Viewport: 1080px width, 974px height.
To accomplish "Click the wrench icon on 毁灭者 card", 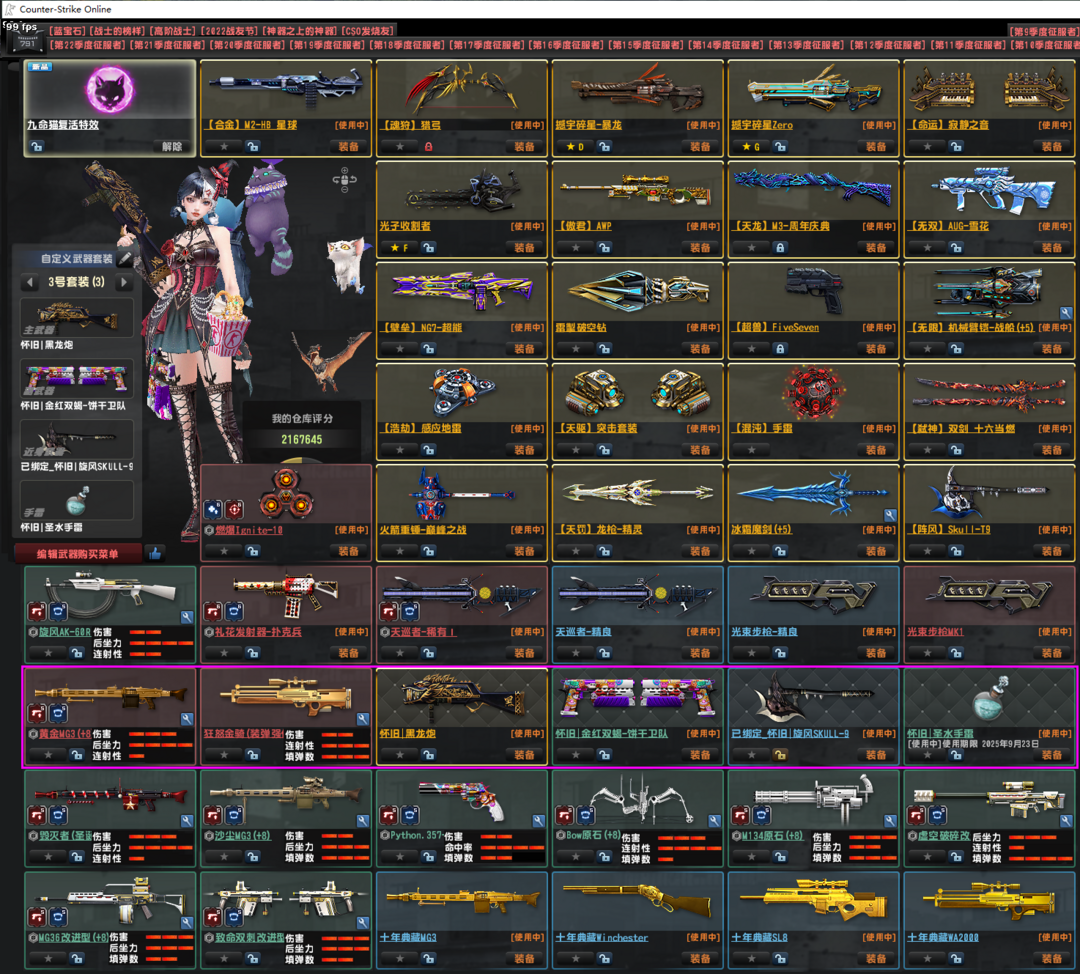I will click(187, 820).
